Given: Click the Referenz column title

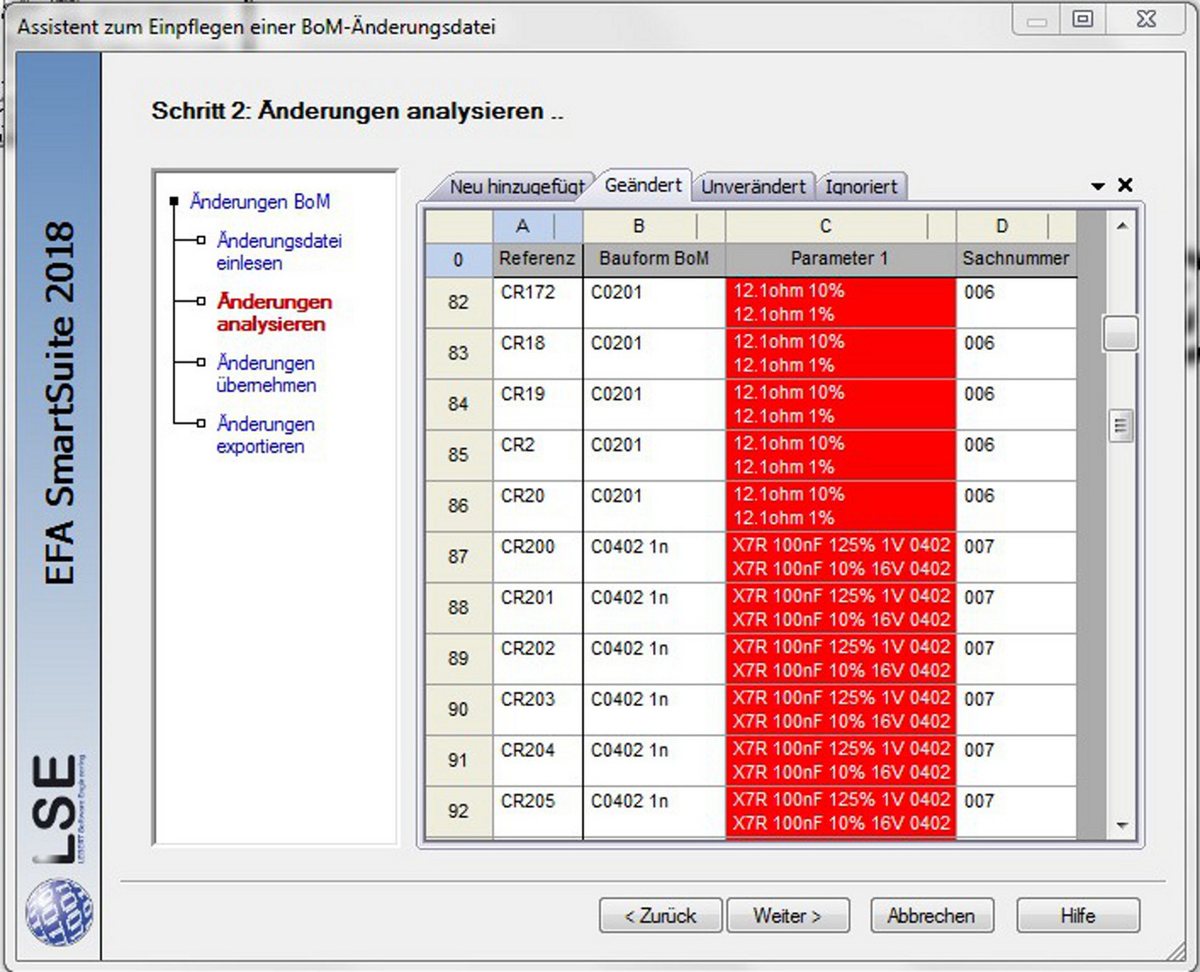Looking at the screenshot, I should 537,259.
